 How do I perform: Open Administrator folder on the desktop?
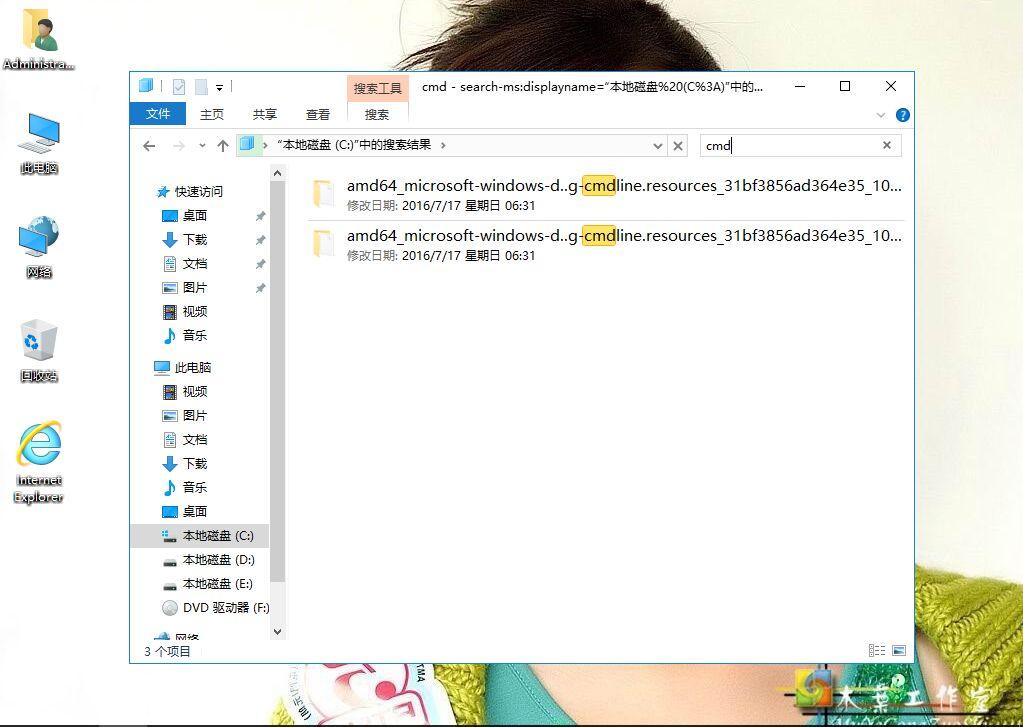38,38
